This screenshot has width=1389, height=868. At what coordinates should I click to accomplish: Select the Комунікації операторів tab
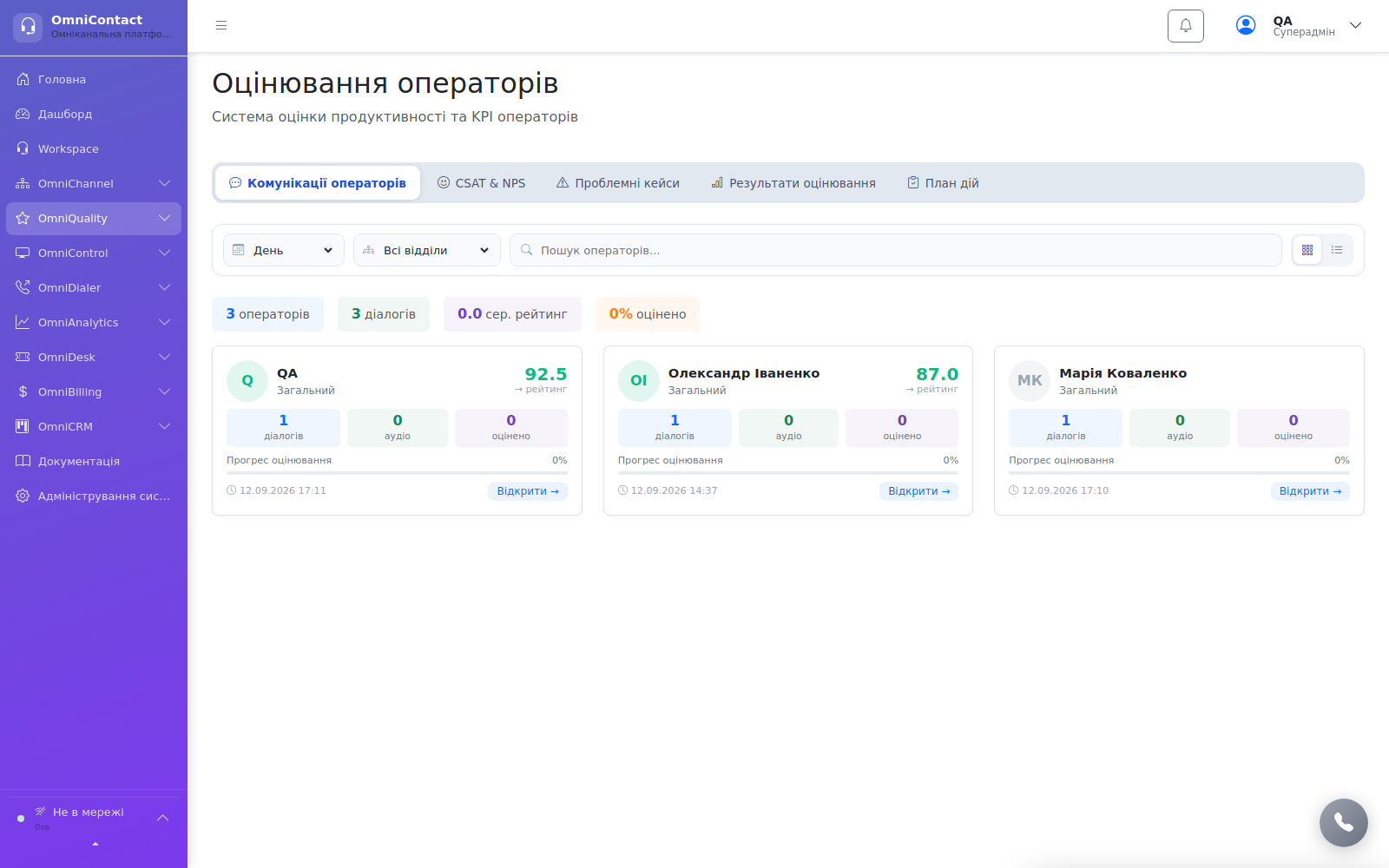(x=318, y=183)
